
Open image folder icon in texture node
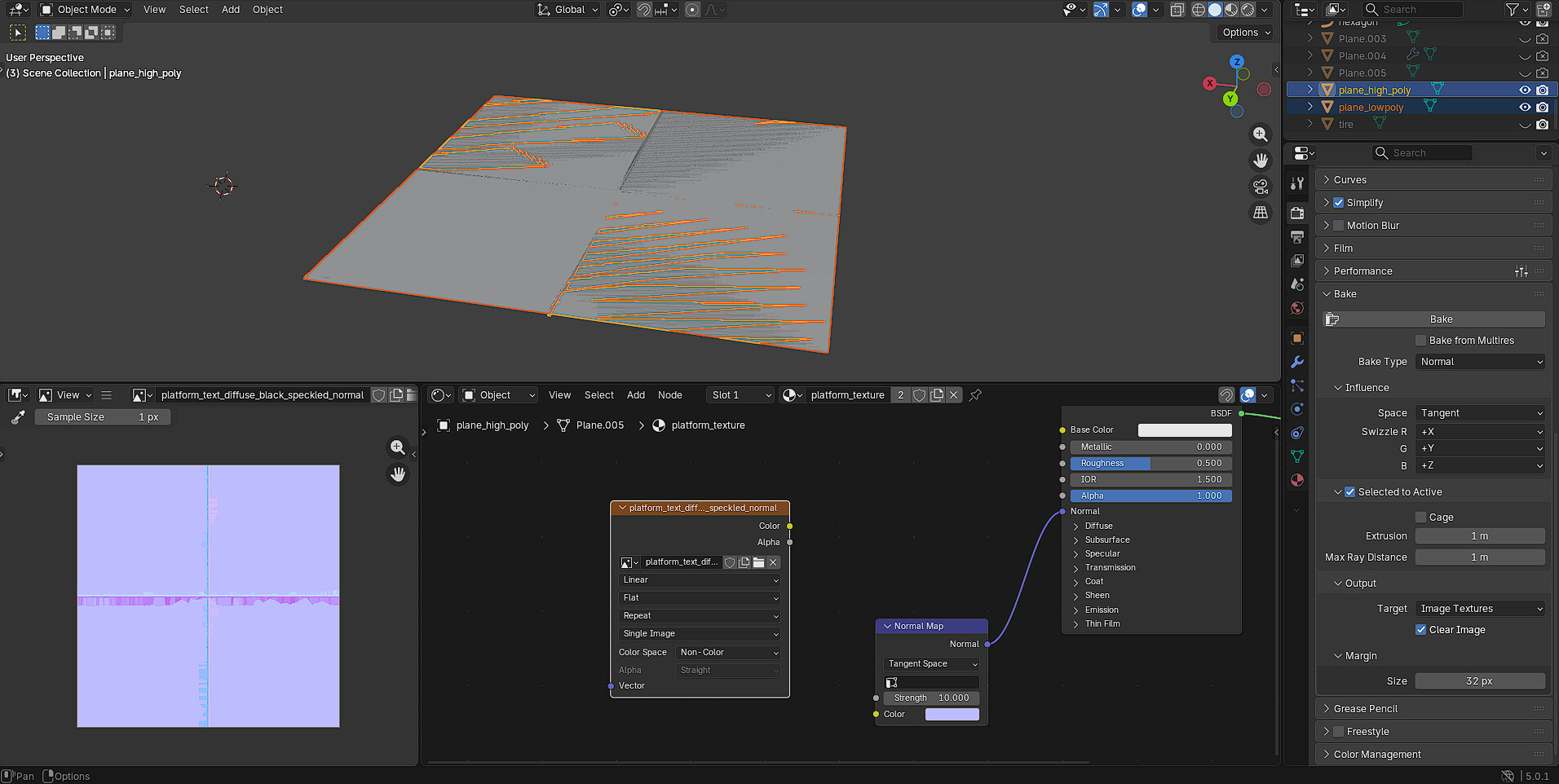(x=758, y=562)
